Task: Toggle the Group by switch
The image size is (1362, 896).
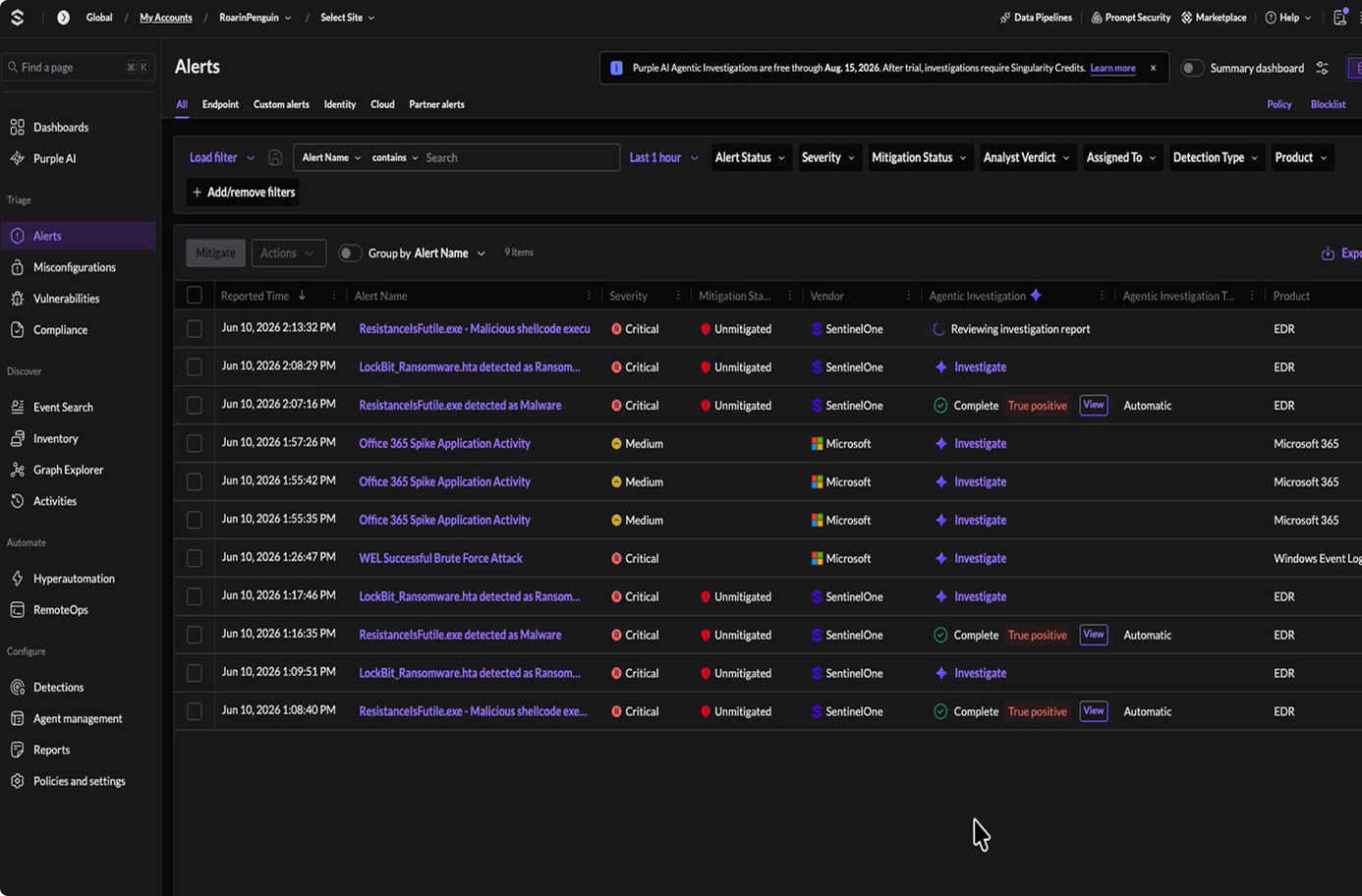Action: [349, 252]
